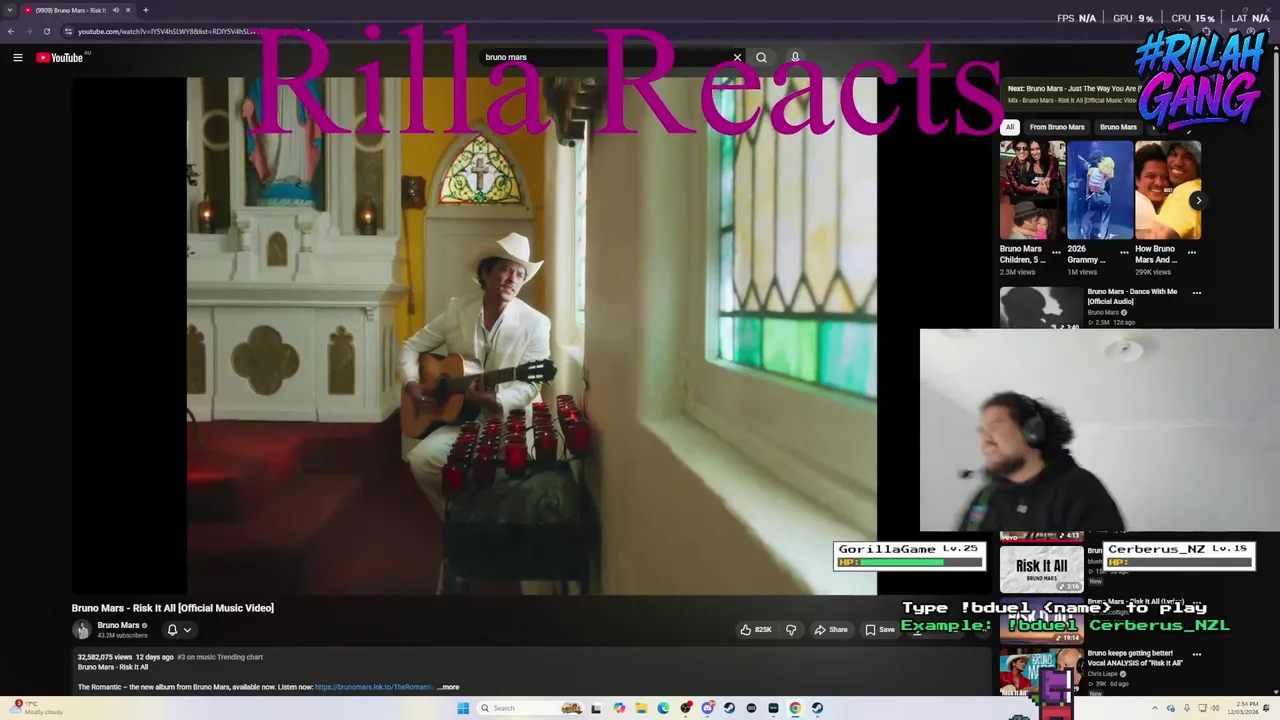
Task: Click the '#3 on music Trending chart' text
Action: [x=220, y=657]
